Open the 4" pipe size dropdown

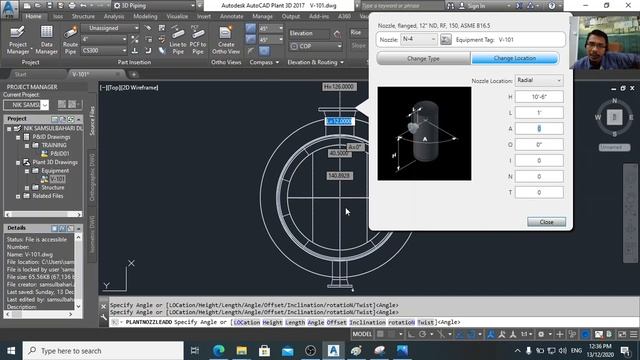click(104, 39)
